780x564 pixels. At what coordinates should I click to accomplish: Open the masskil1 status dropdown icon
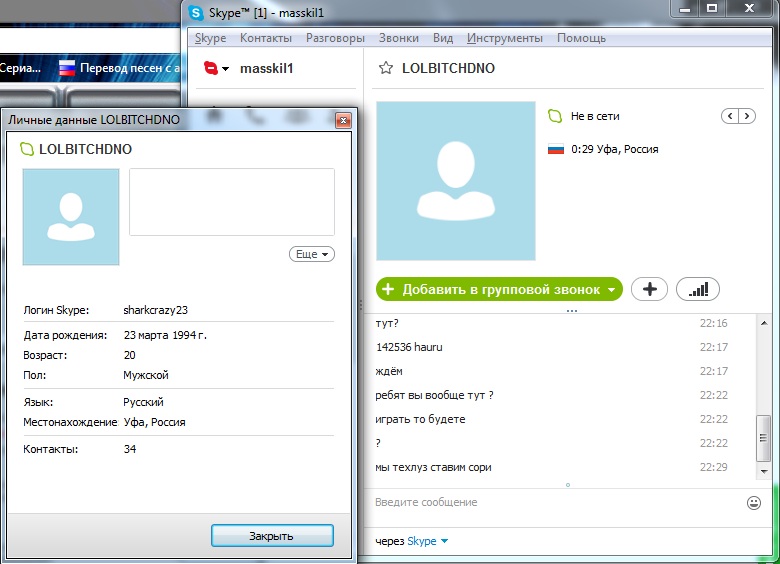click(216, 68)
